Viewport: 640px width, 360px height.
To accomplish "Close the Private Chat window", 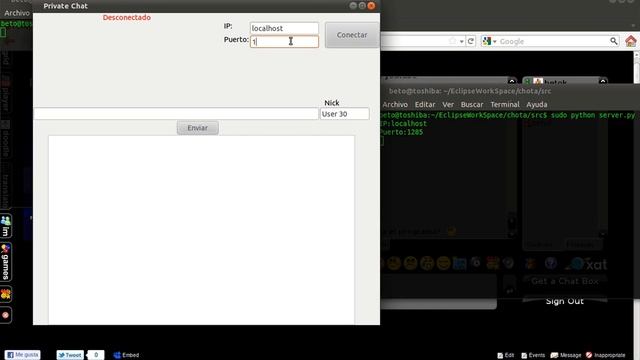I will tap(371, 6).
